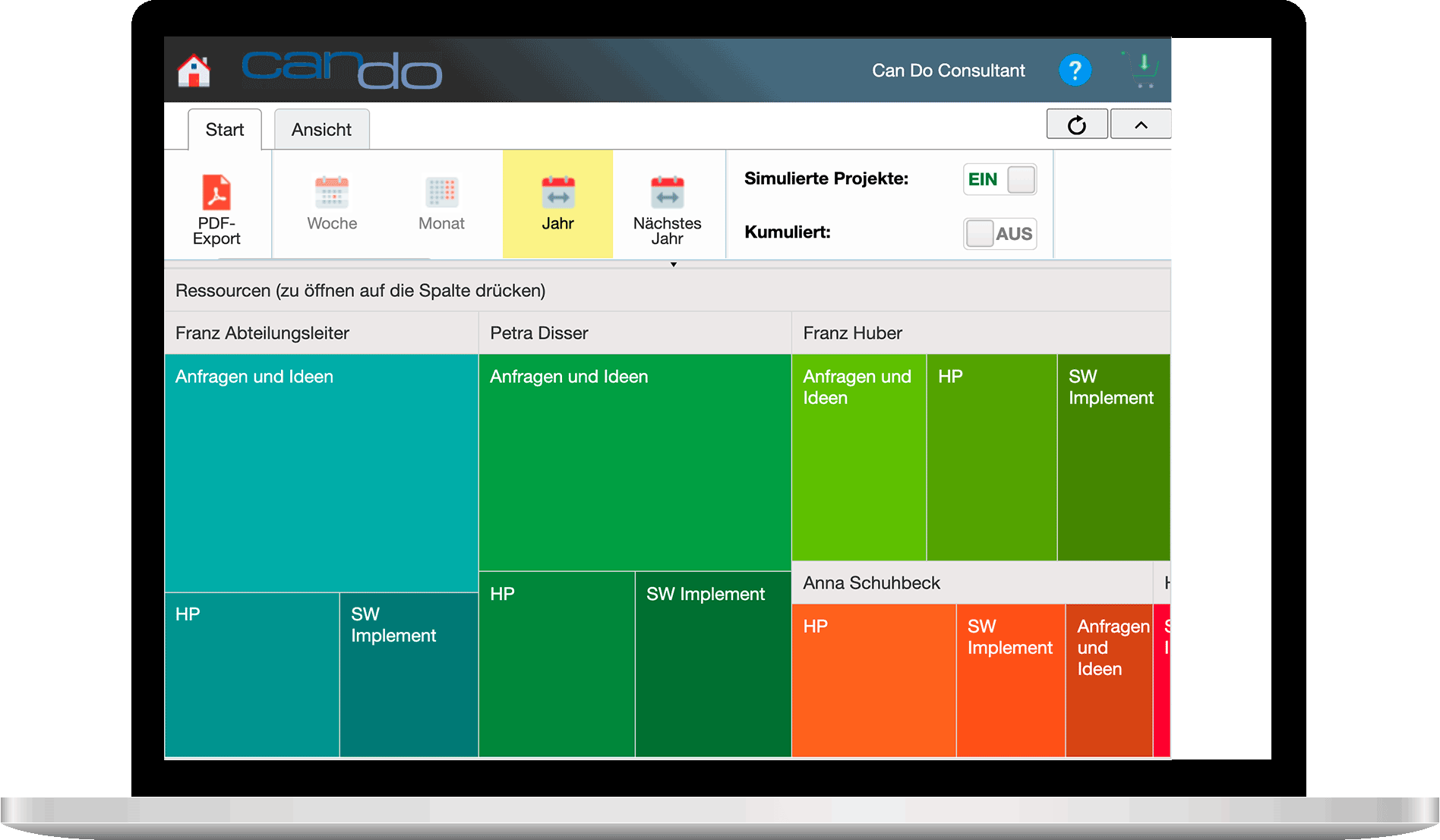This screenshot has height=840, width=1440.
Task: Open the Franz Abteilungsleiter column
Action: [321, 333]
